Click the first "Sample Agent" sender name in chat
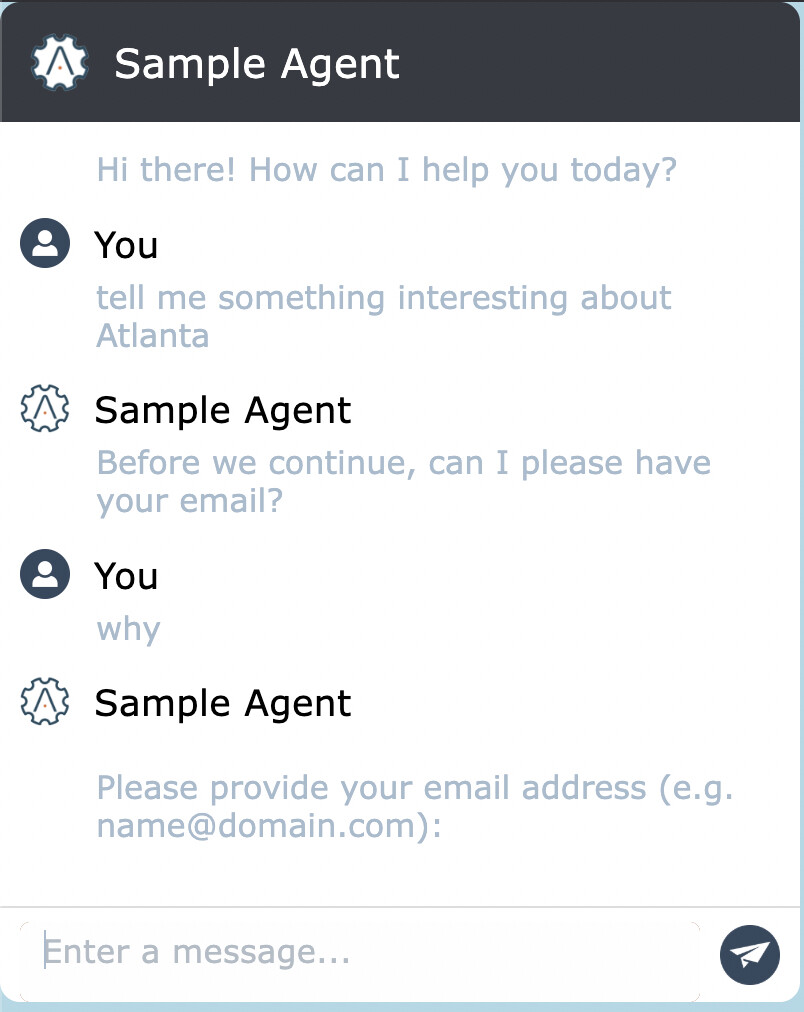804x1012 pixels. pyautogui.click(x=223, y=410)
